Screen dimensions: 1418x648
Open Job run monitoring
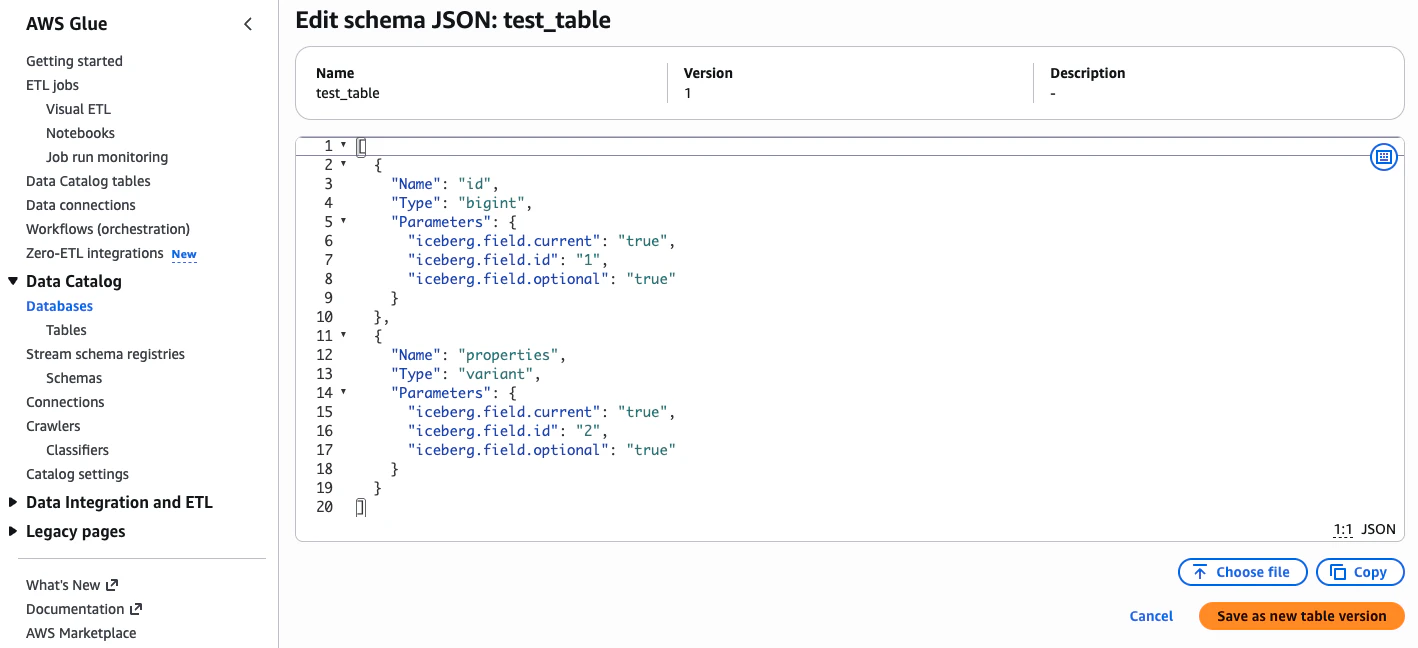coord(107,157)
